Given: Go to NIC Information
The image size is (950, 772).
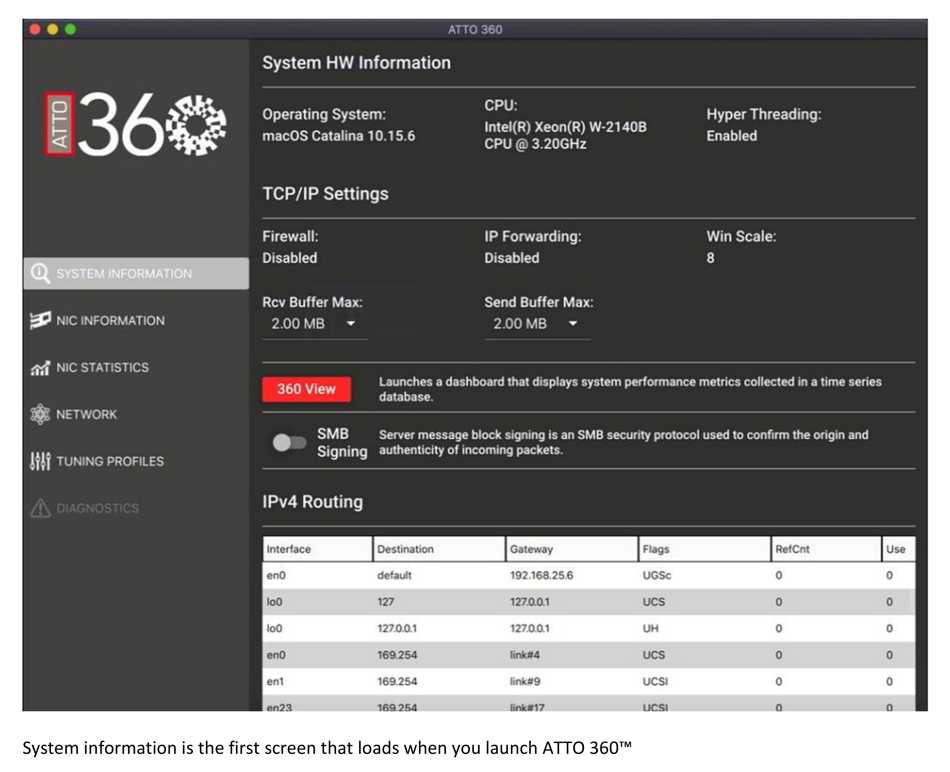Looking at the screenshot, I should point(136,320).
